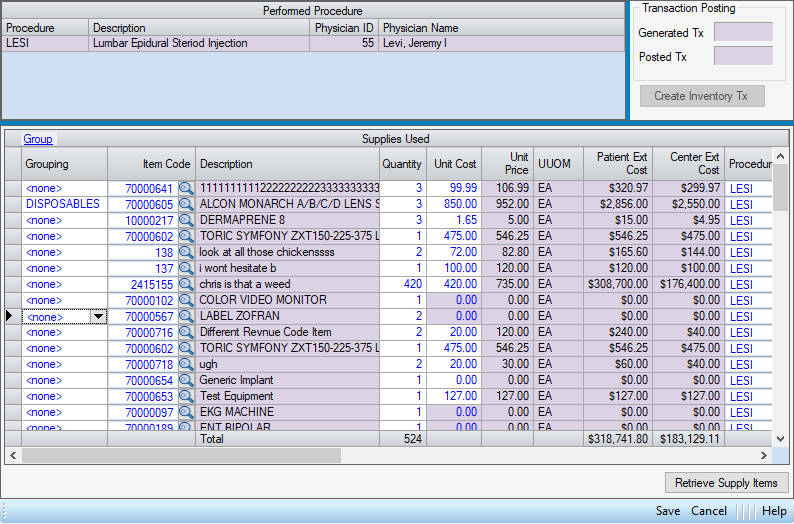Click lookup magnifier icon for item 70000641

186,188
